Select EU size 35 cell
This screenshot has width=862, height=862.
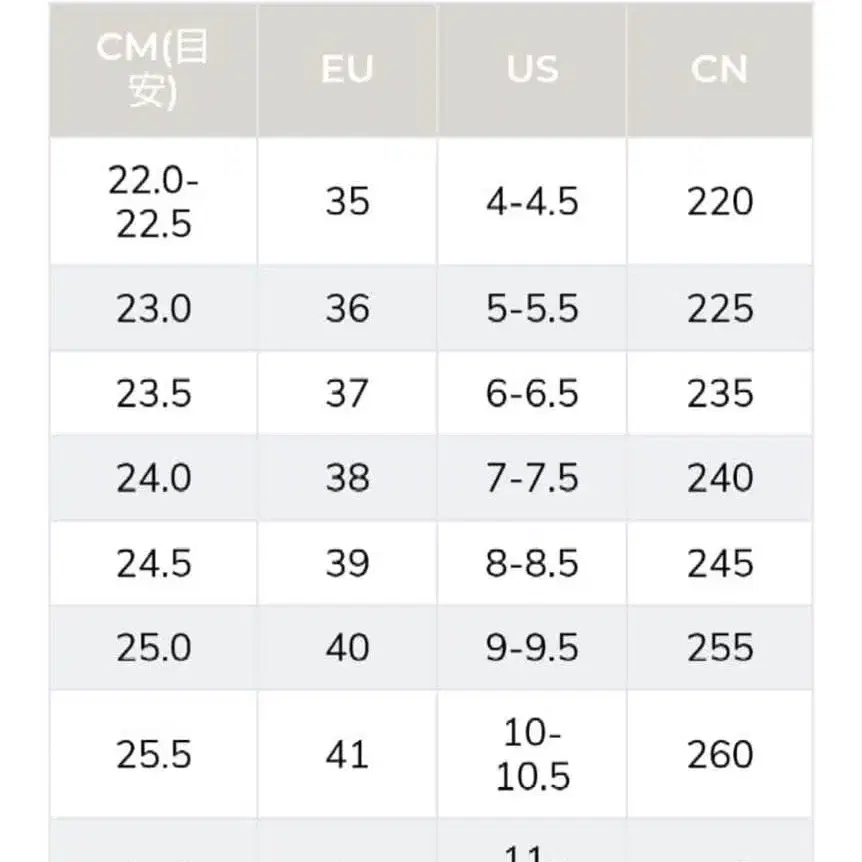(x=347, y=201)
